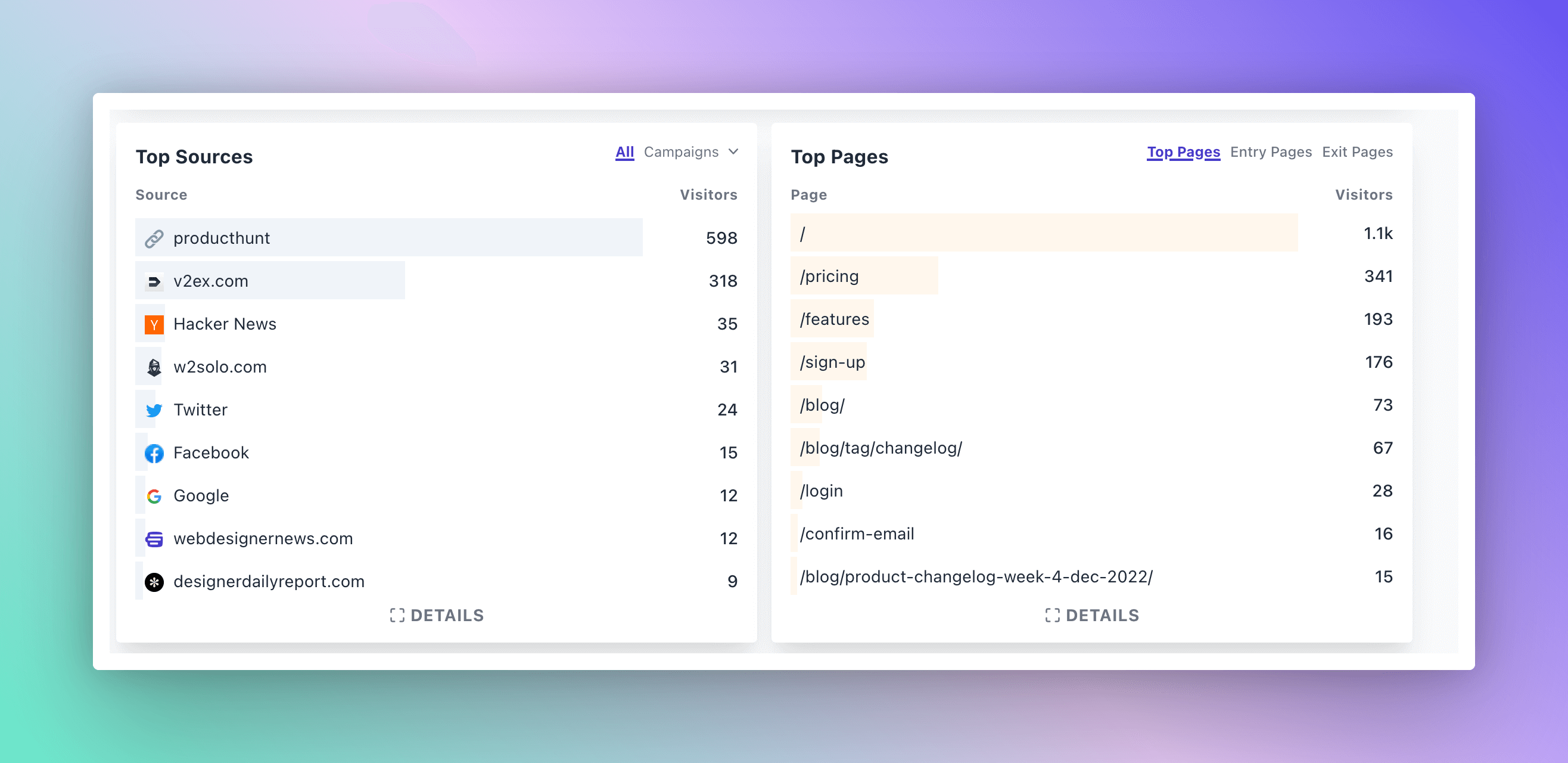Filter by the Facebook source

pyautogui.click(x=211, y=453)
